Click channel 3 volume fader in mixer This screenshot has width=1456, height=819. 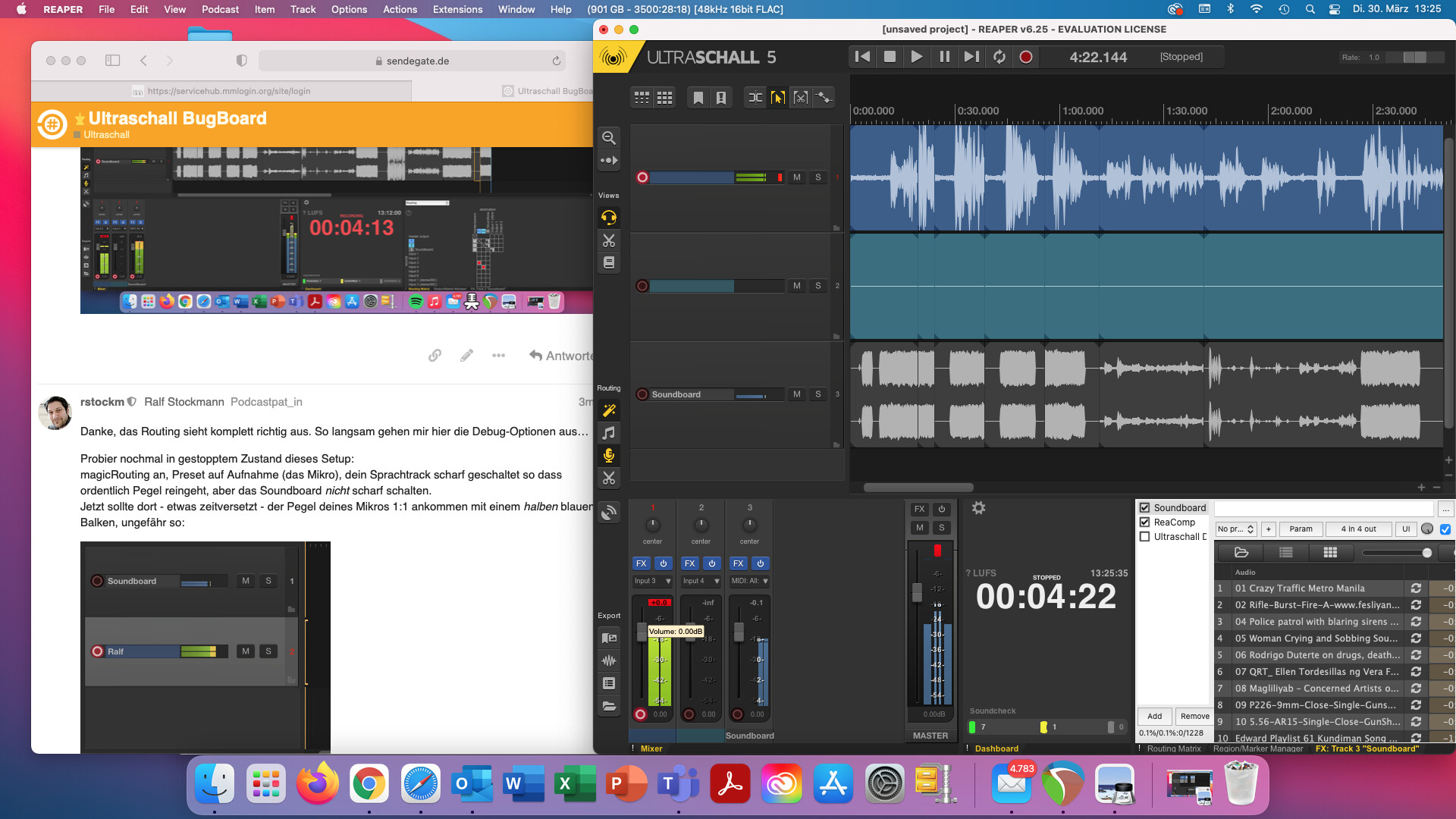point(739,632)
